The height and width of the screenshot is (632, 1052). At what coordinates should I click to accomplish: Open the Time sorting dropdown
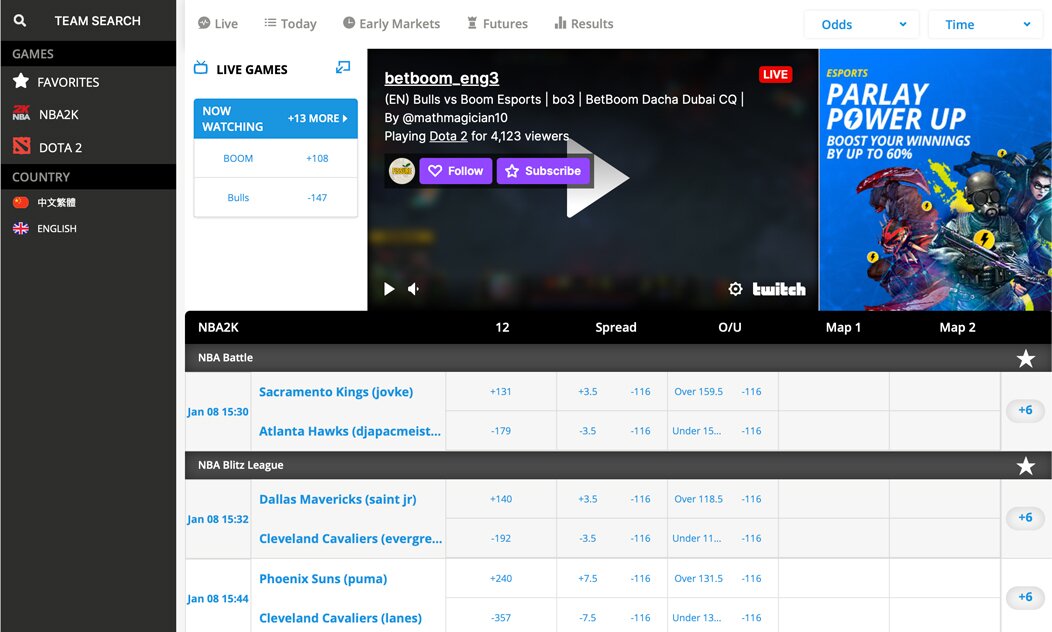pyautogui.click(x=986, y=25)
